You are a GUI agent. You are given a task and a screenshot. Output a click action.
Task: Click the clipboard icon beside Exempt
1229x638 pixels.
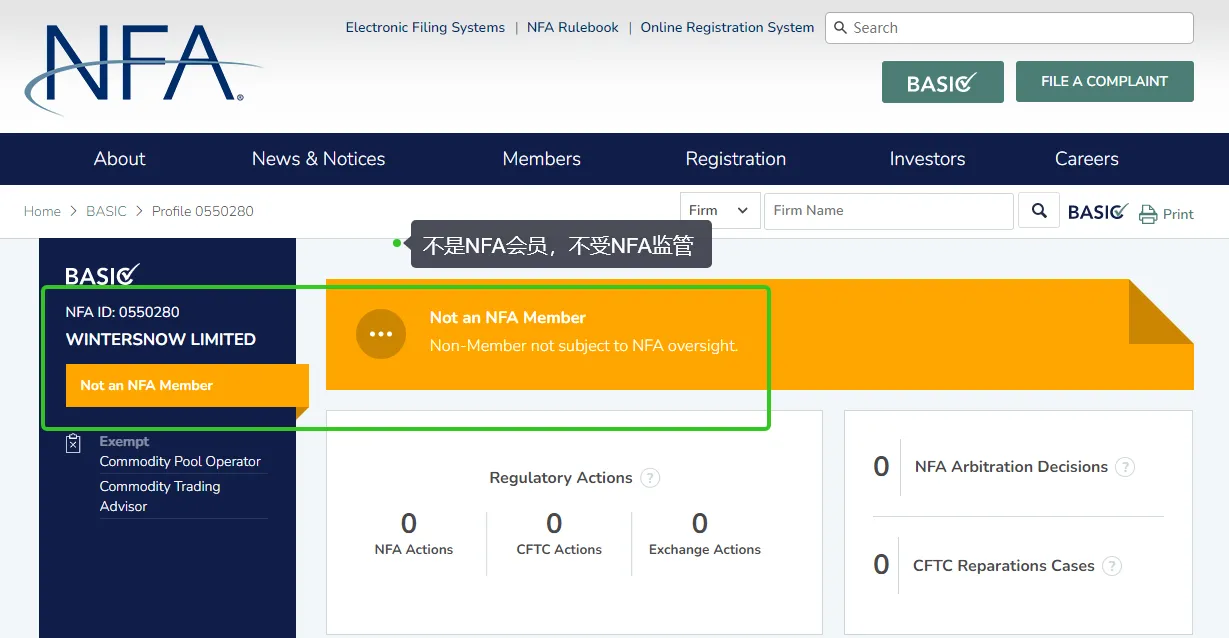(73, 443)
